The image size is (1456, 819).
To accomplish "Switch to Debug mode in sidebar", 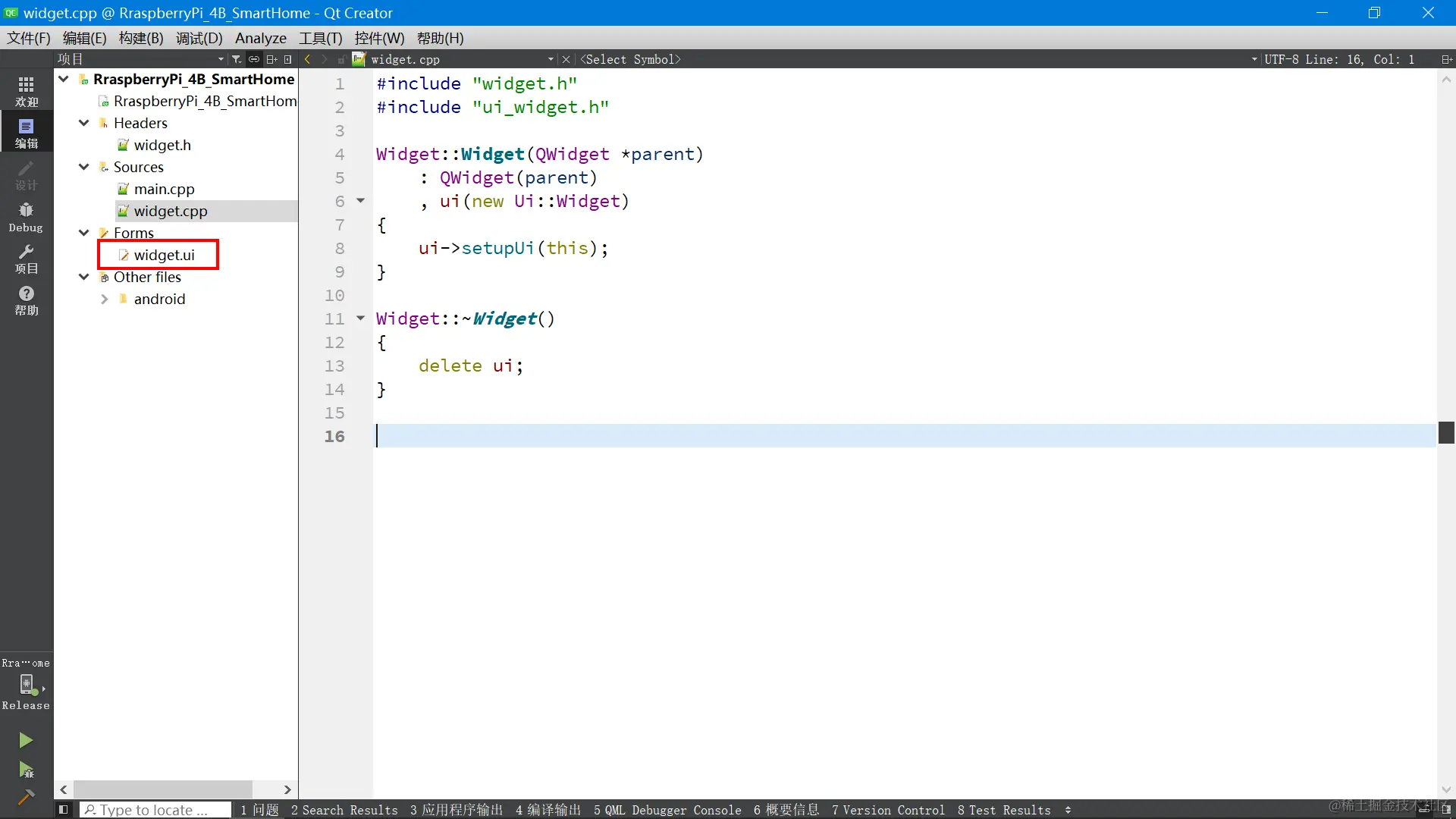I will click(x=27, y=217).
